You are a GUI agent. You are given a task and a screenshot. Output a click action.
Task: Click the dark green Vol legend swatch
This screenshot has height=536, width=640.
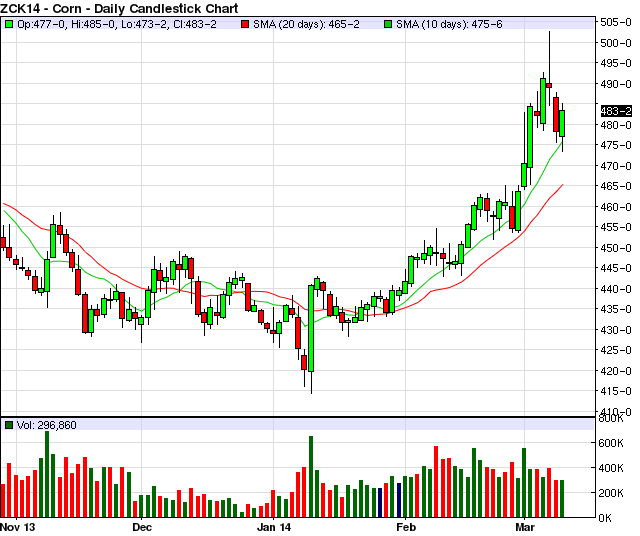[9, 425]
